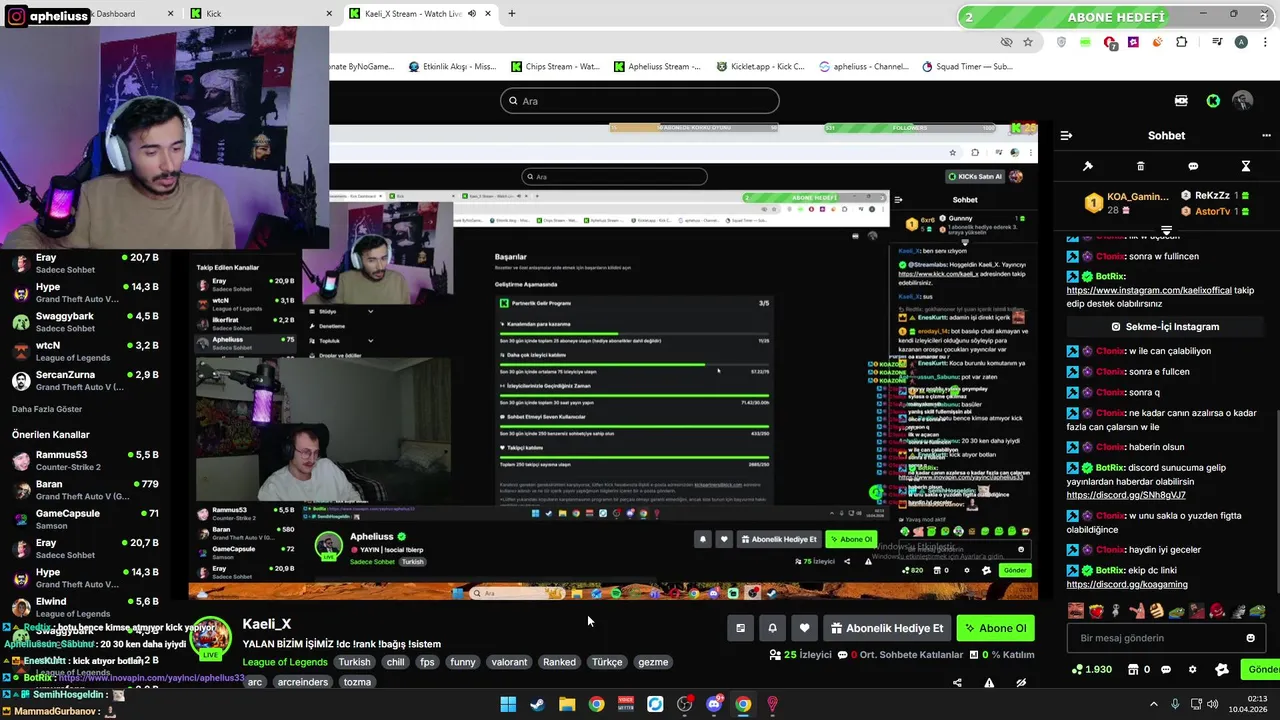The image size is (1280, 720).
Task: Click the arcreinders tag
Action: click(303, 682)
